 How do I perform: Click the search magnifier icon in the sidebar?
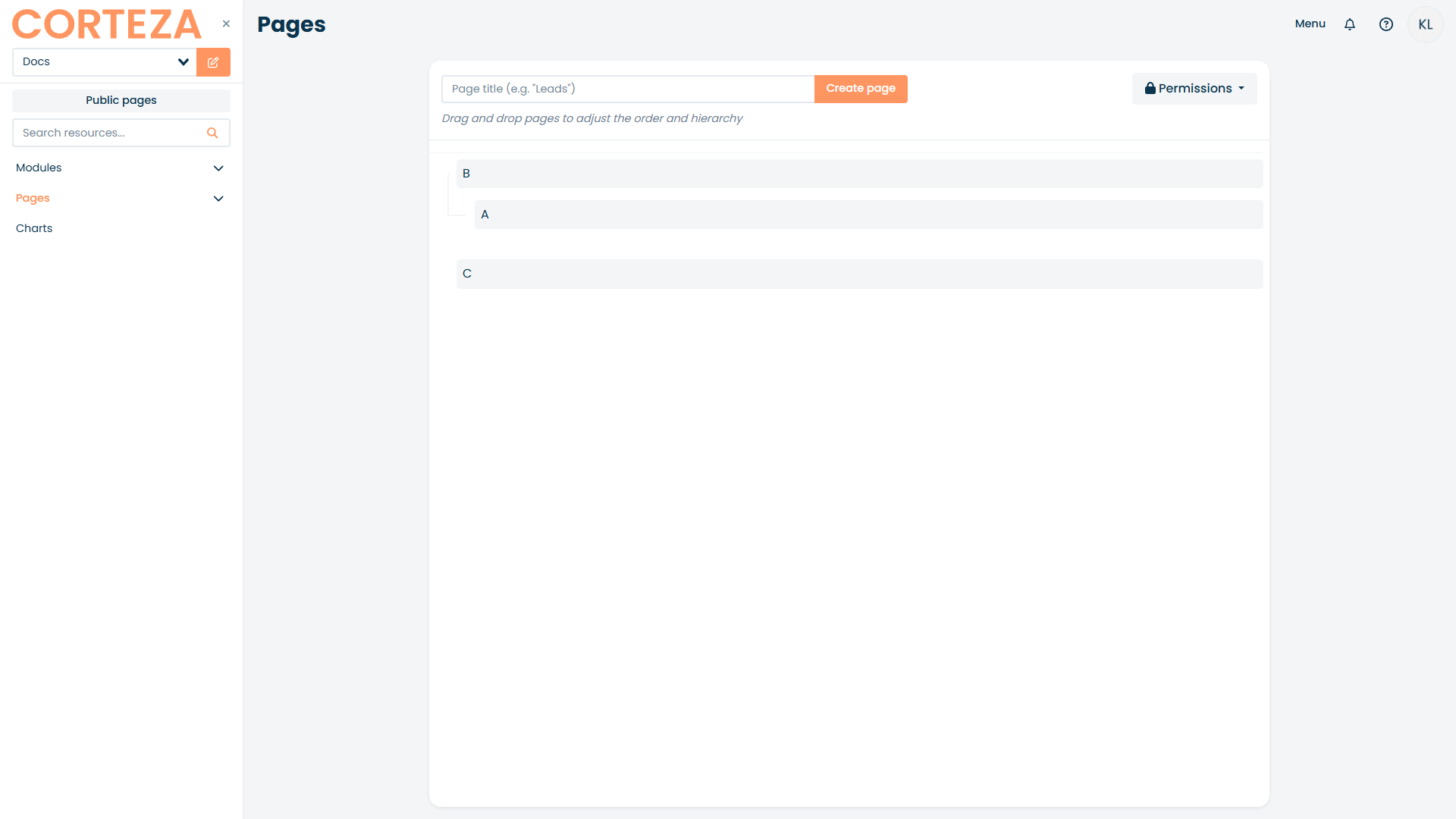tap(212, 133)
